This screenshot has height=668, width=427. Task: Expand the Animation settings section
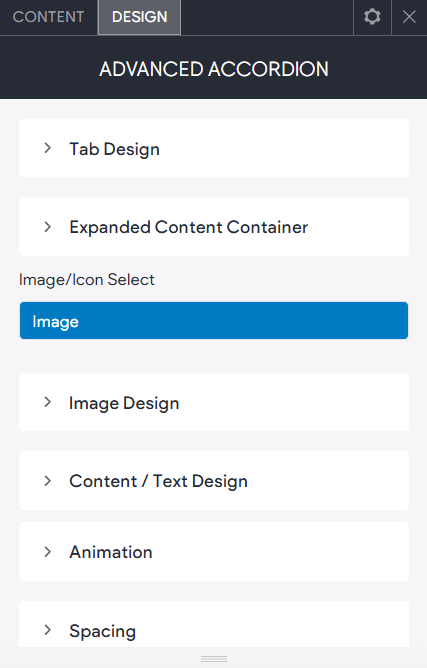(x=214, y=552)
